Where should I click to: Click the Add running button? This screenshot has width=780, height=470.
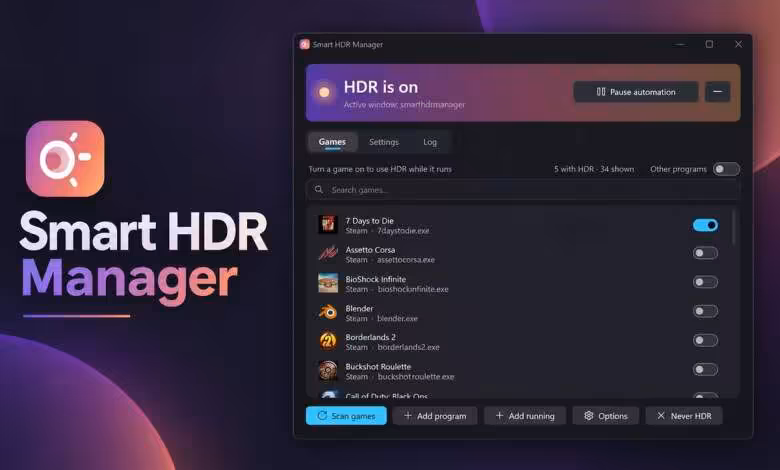pos(525,416)
